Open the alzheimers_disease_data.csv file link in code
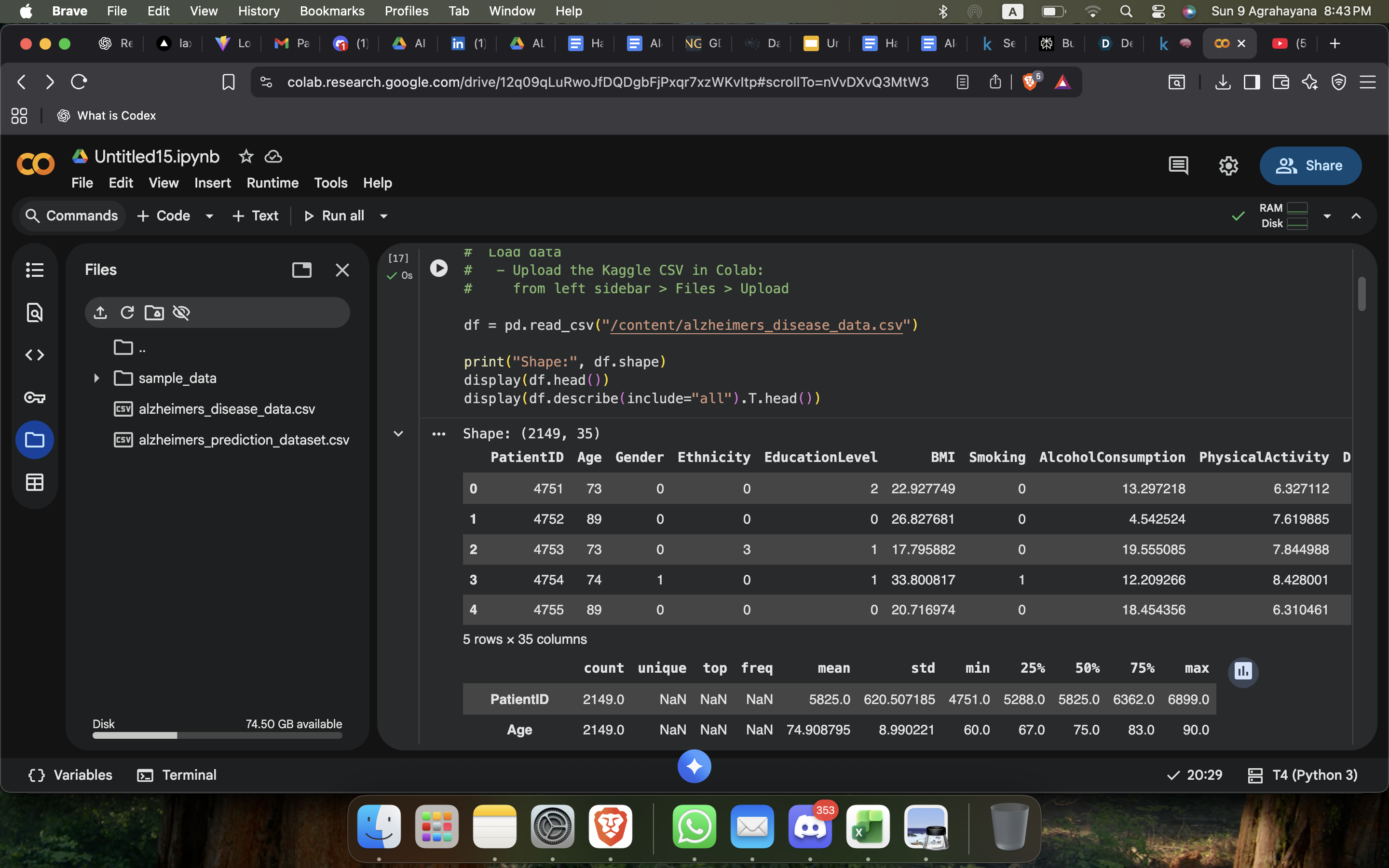 pos(756,325)
